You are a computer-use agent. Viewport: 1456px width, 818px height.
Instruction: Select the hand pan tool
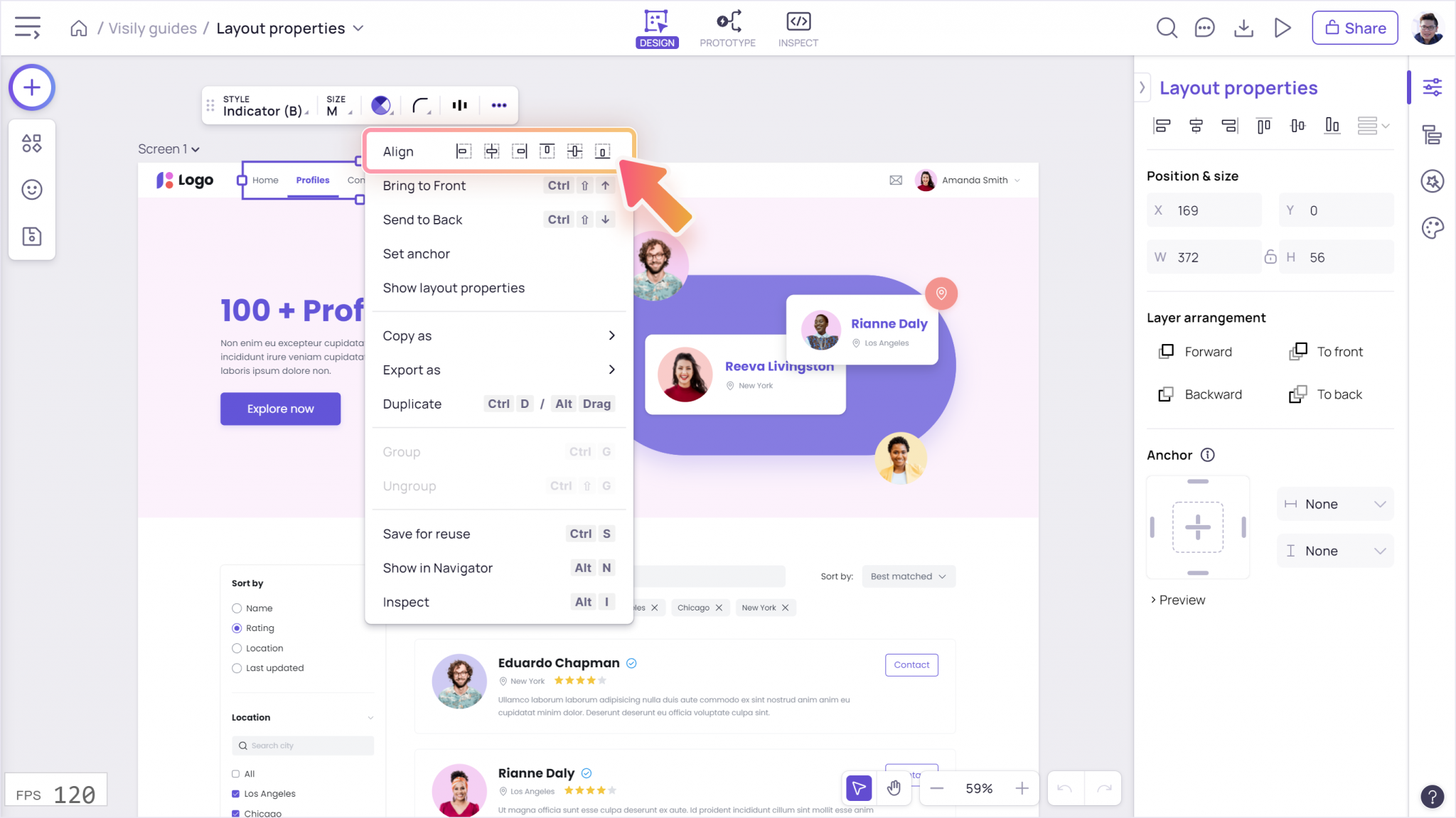point(894,788)
